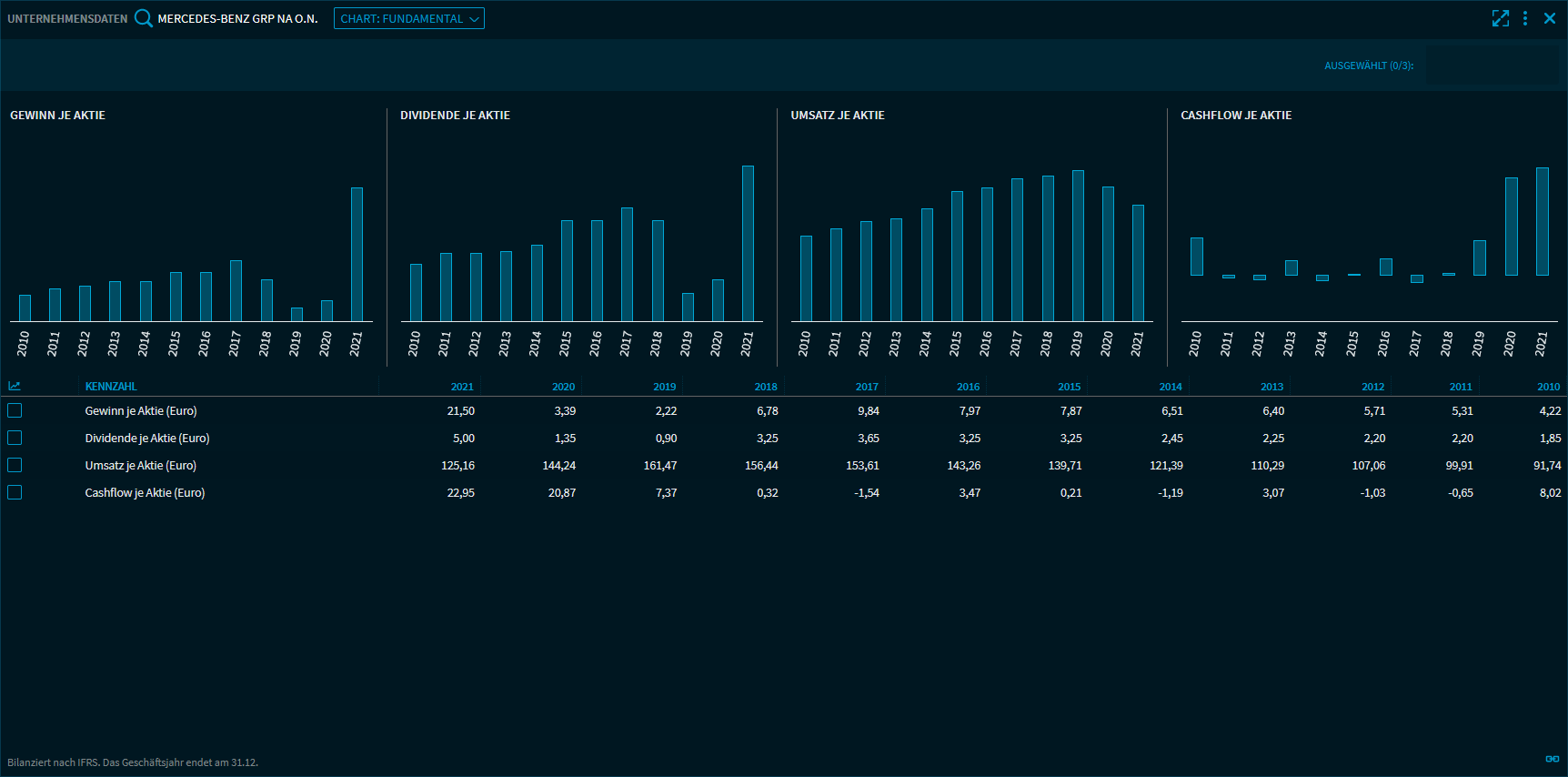Click the 2020 bar in Cashflow chart

(1512, 227)
